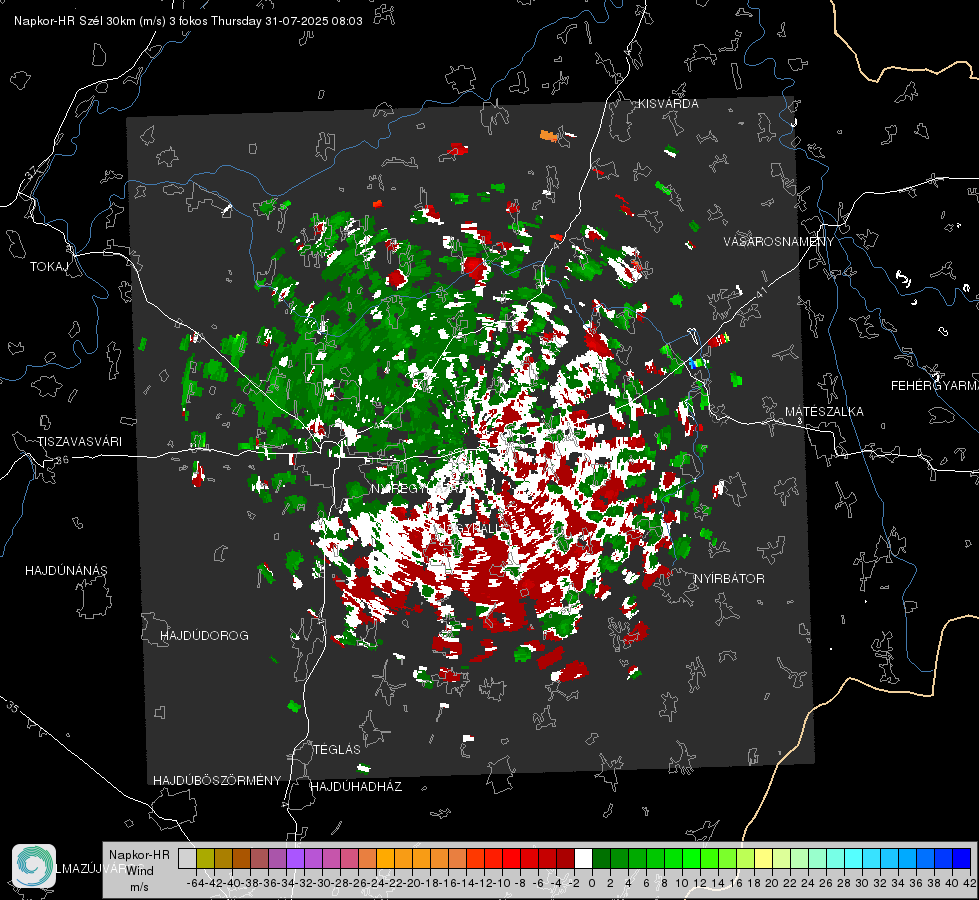Click the road number 41 label
The width and height of the screenshot is (979, 900).
click(x=760, y=292)
